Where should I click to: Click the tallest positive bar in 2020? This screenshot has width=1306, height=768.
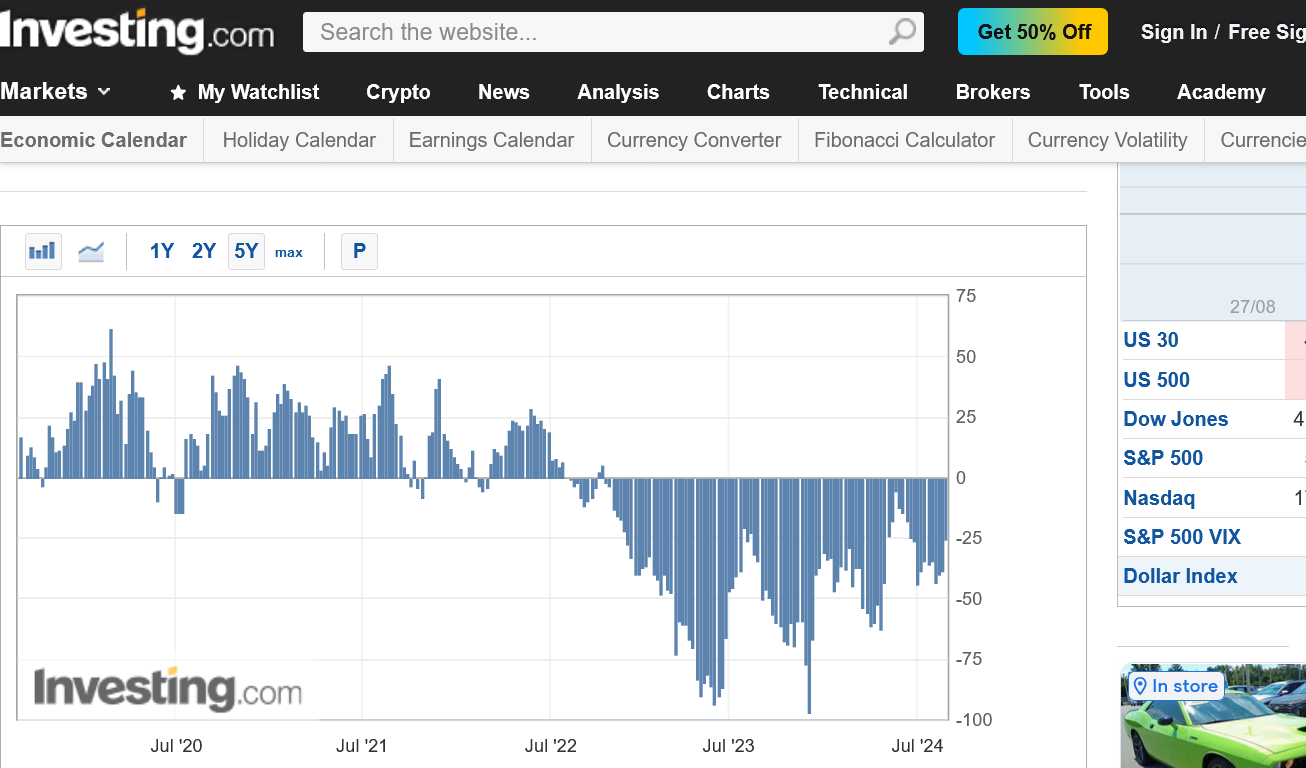pos(111,403)
